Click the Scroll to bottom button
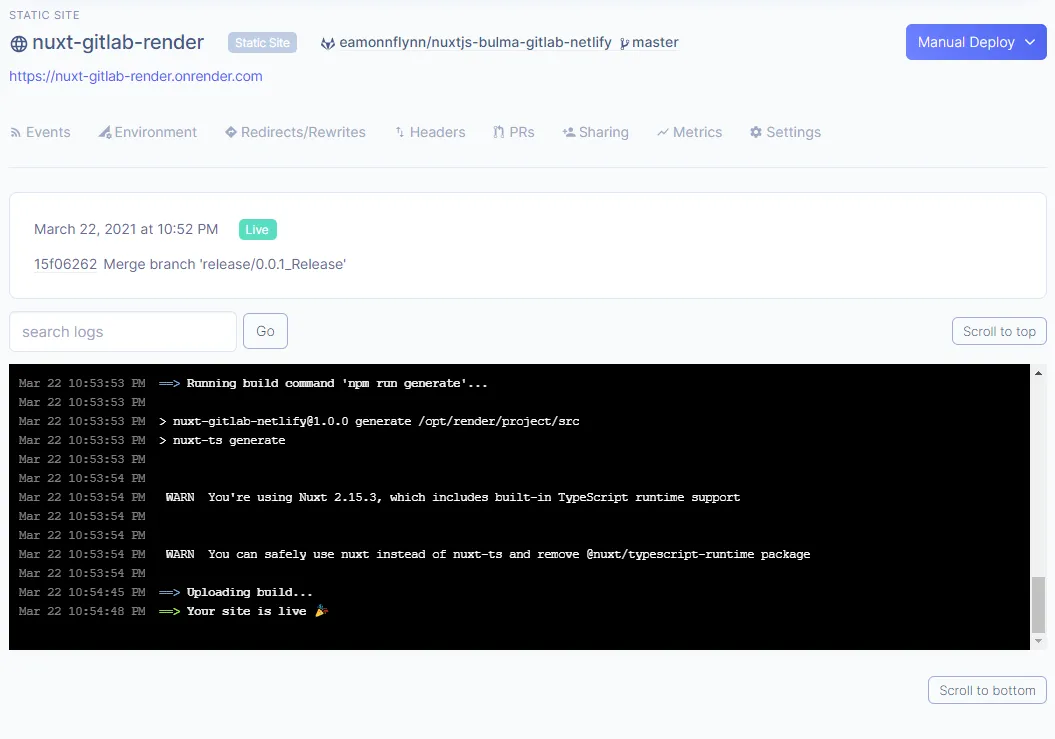Viewport: 1055px width, 739px height. pos(987,691)
